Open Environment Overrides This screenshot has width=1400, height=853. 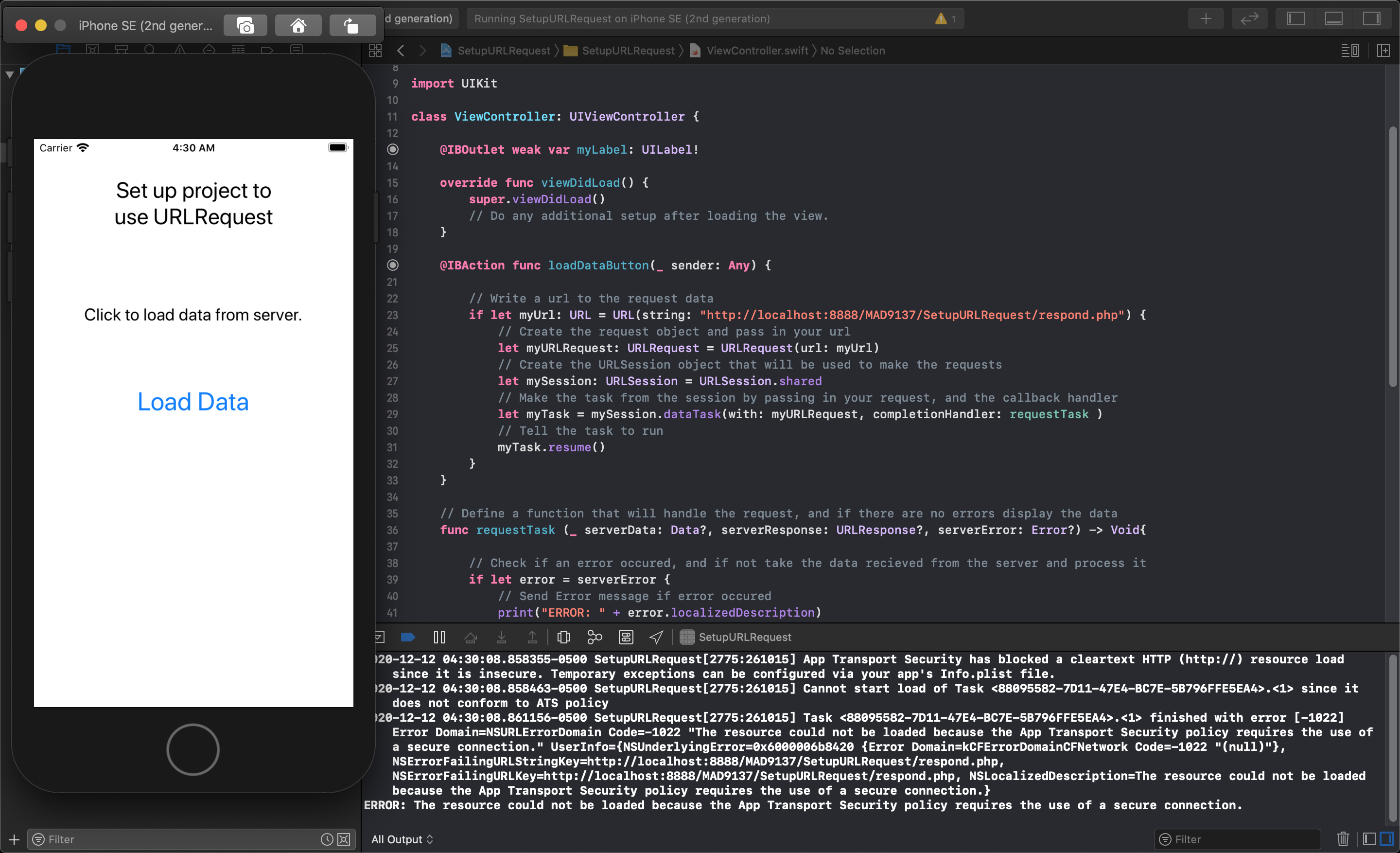pos(626,637)
